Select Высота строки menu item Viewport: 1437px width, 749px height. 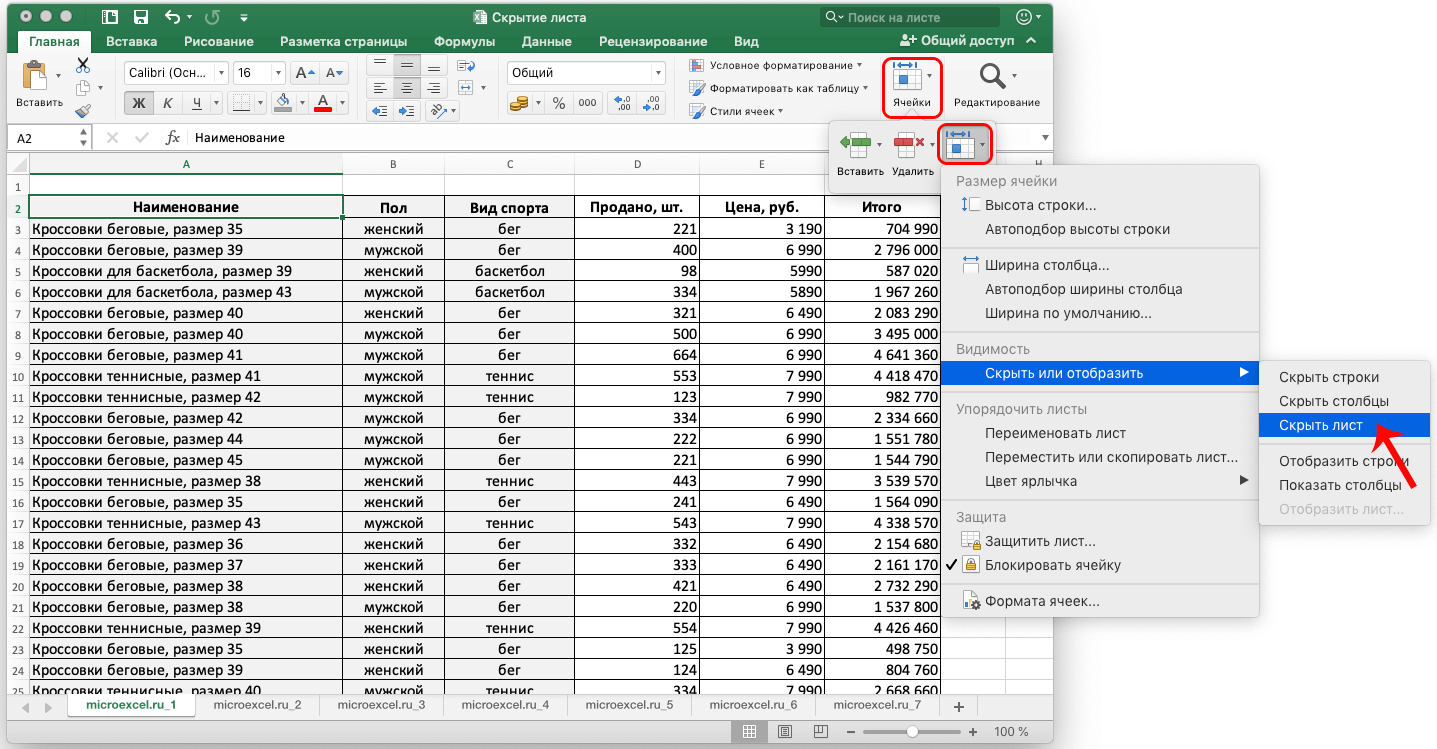(1098, 205)
